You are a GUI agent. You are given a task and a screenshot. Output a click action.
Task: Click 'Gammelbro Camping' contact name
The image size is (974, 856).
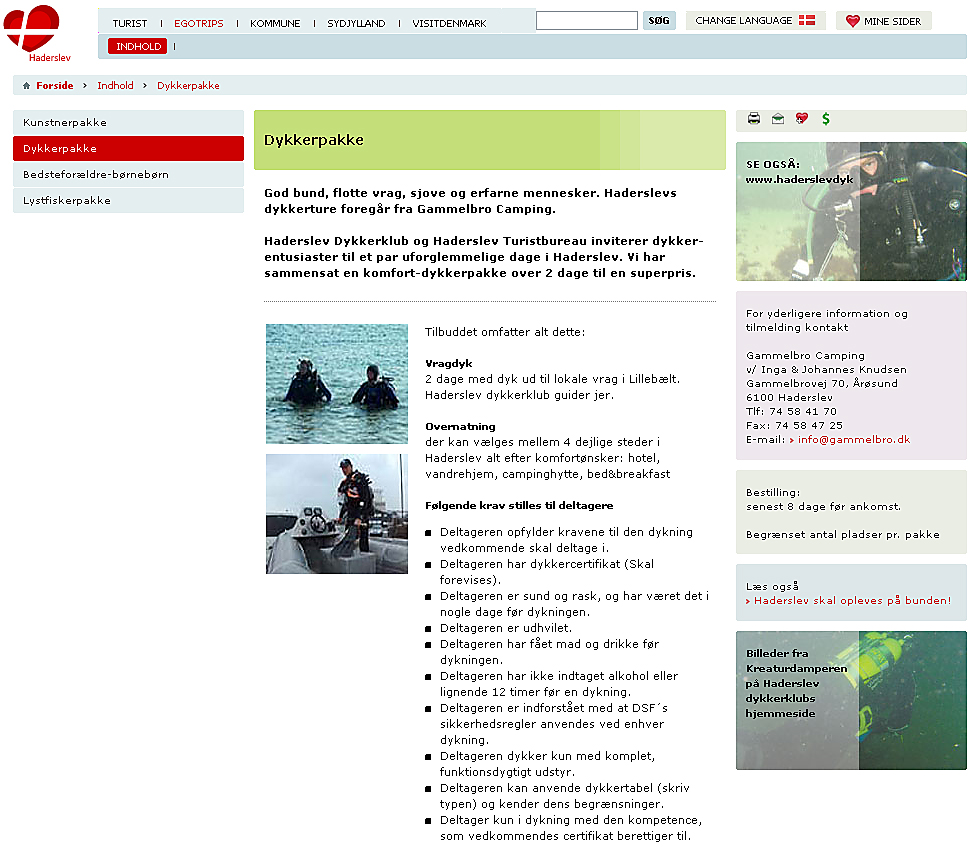coord(805,355)
